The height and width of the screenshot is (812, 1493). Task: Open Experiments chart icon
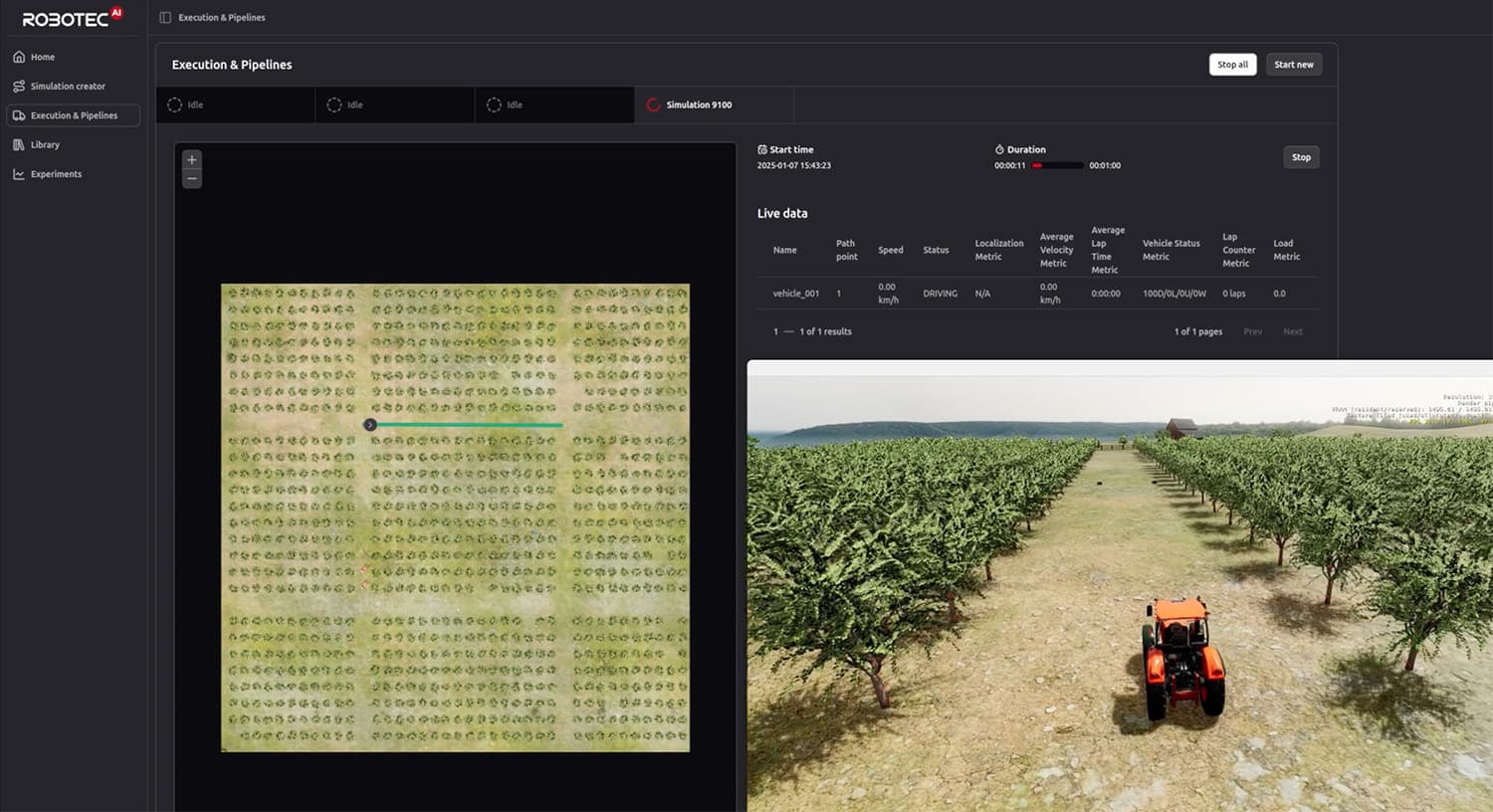19,174
